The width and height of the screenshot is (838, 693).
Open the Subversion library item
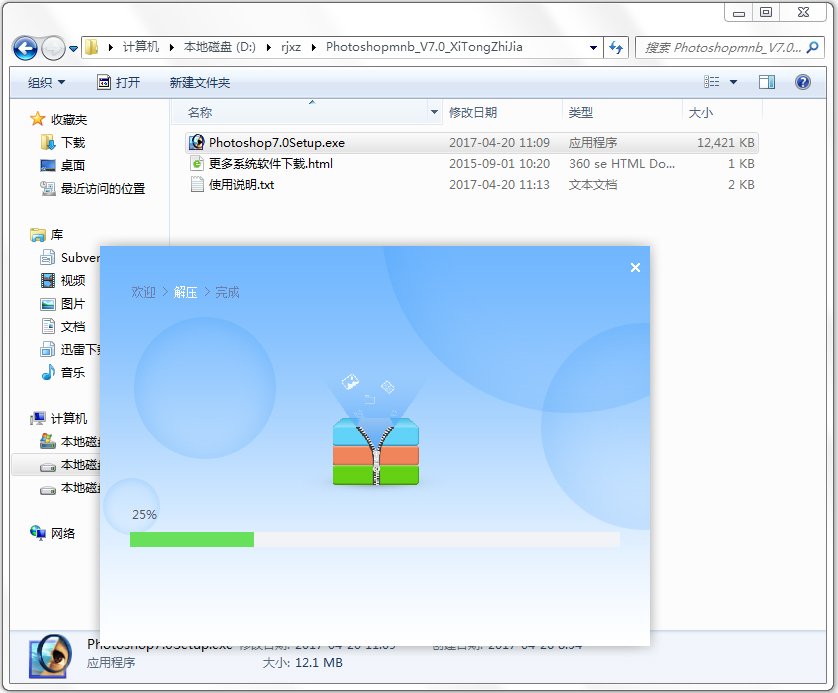coord(80,258)
